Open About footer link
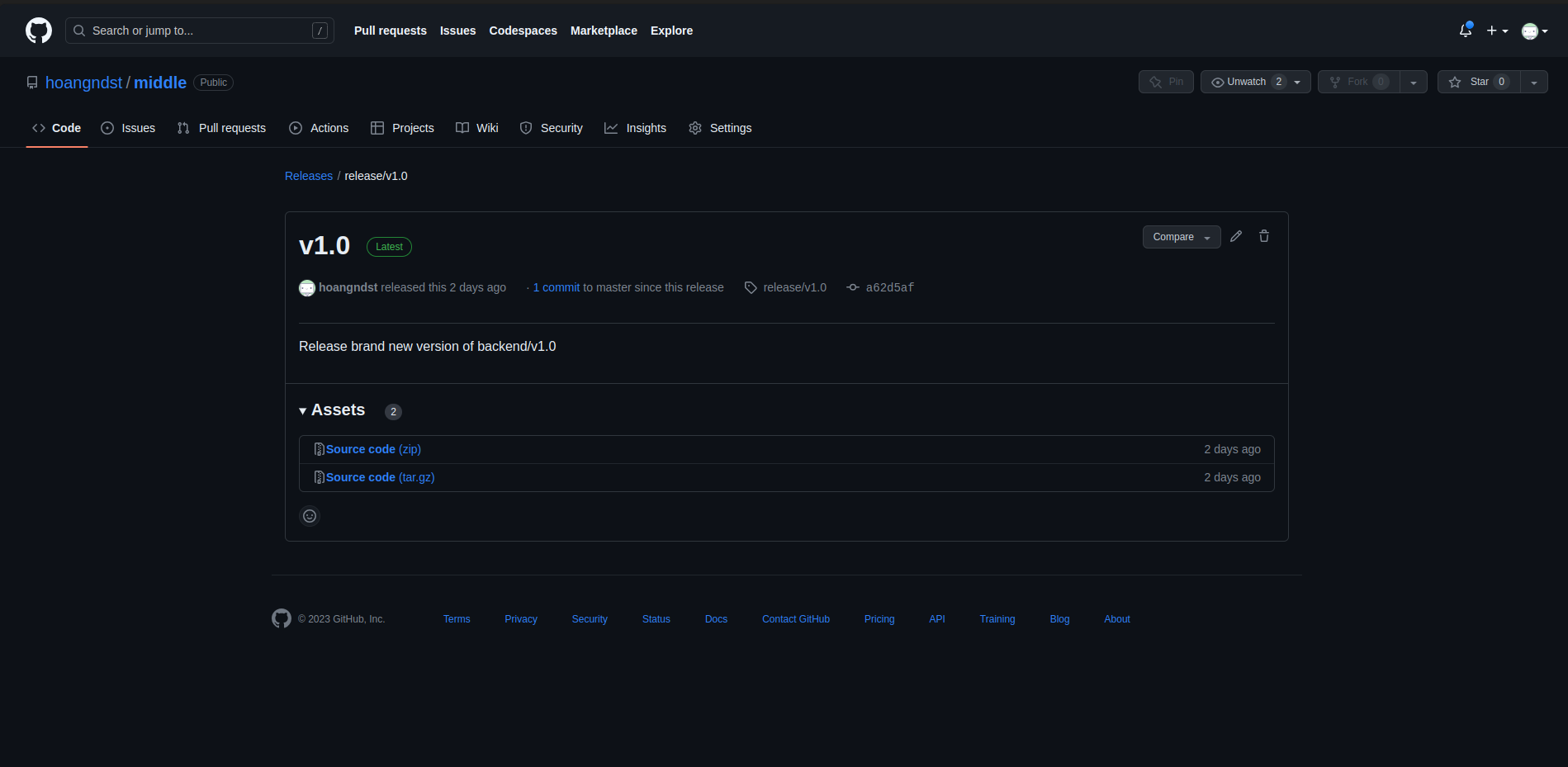1568x767 pixels. (x=1117, y=619)
